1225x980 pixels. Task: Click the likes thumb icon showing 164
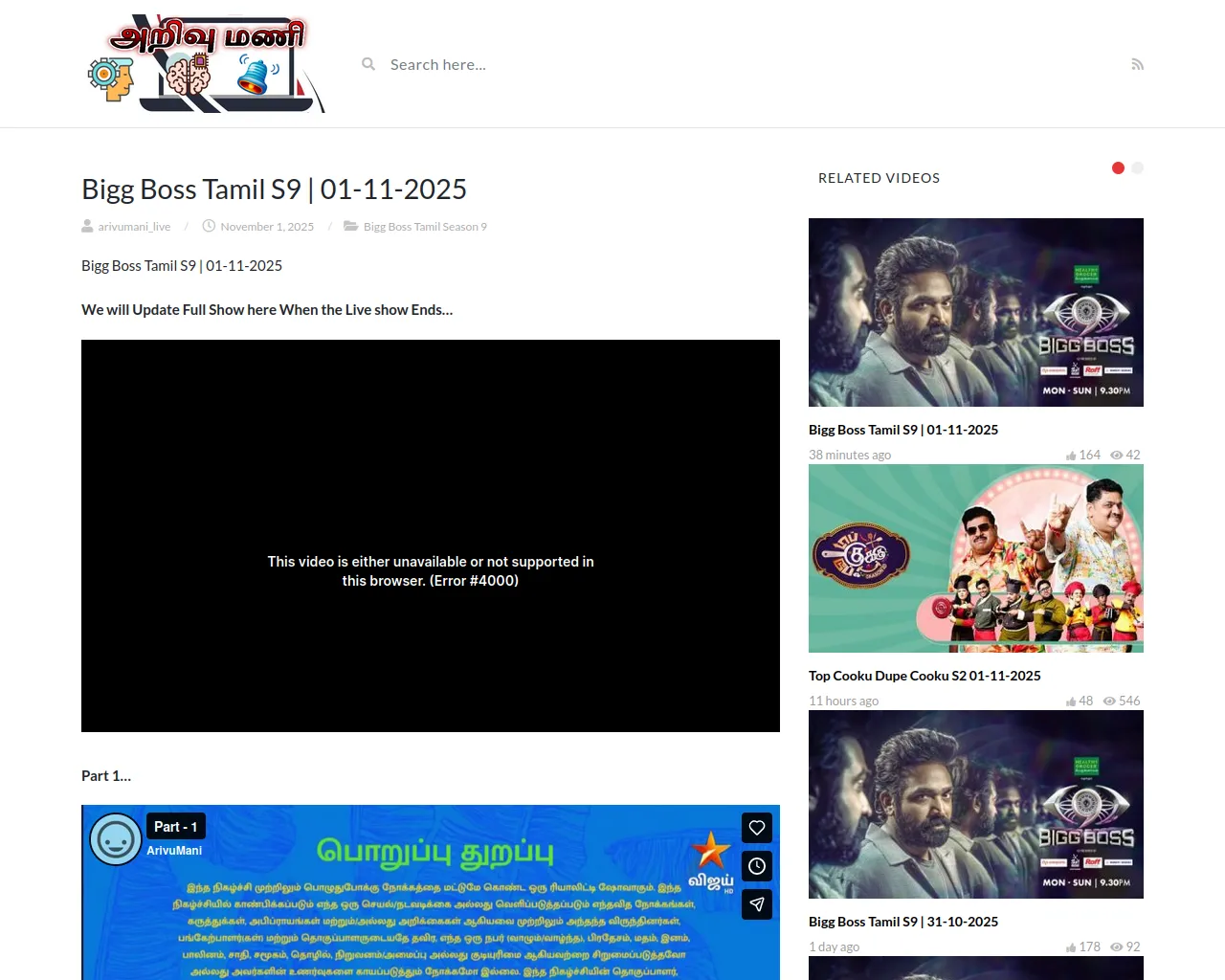(x=1071, y=456)
